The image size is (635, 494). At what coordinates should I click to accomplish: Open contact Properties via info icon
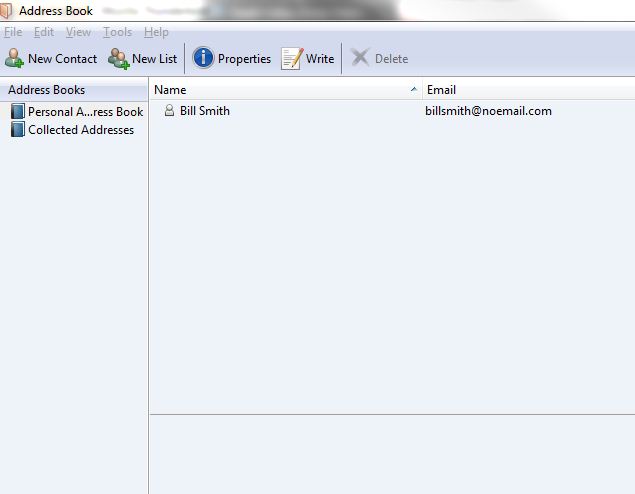tap(203, 58)
